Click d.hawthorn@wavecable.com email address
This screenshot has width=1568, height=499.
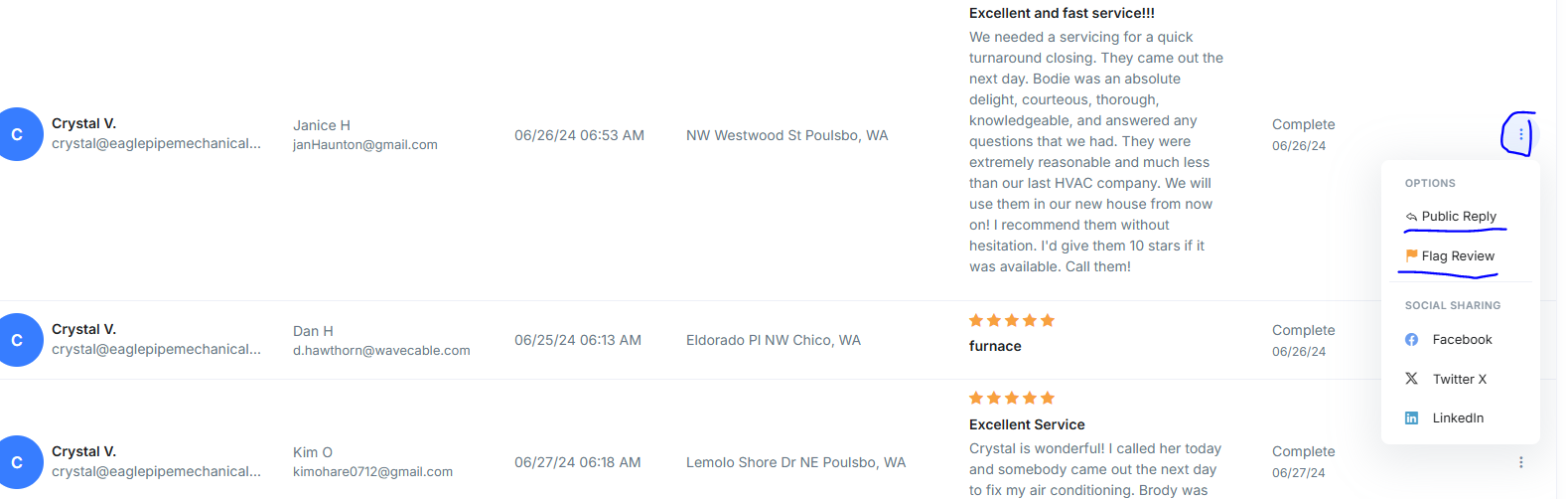[381, 351]
